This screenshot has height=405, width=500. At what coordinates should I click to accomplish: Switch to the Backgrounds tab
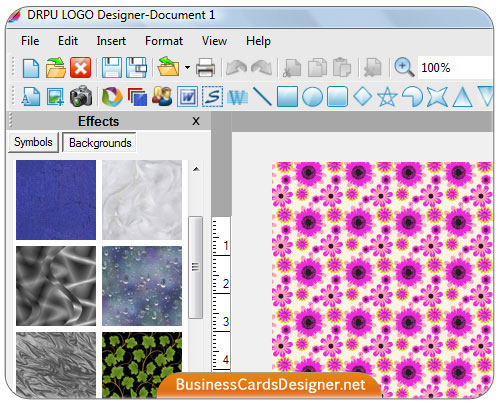[100, 143]
